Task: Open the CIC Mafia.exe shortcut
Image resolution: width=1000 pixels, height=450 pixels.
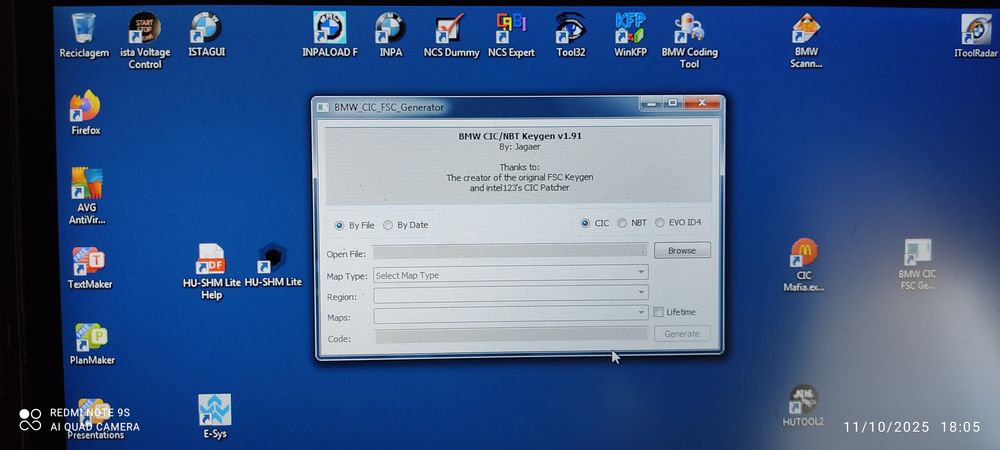Action: tap(804, 265)
